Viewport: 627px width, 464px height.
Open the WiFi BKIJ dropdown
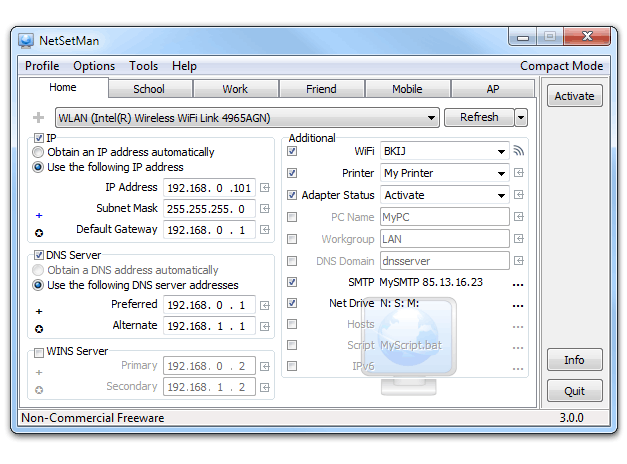point(445,151)
